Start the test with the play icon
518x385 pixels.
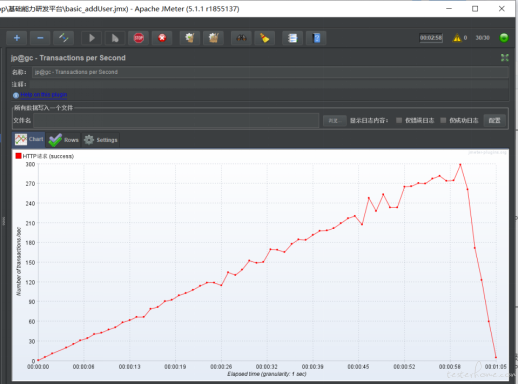(92, 38)
